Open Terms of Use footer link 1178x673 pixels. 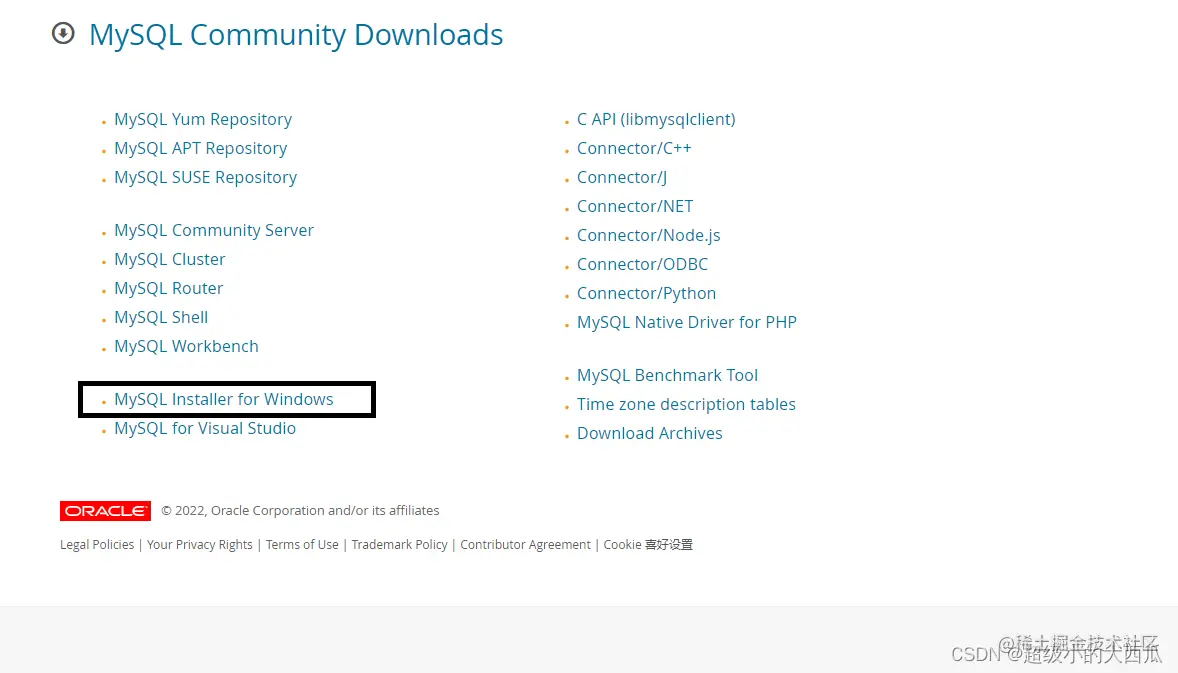302,545
